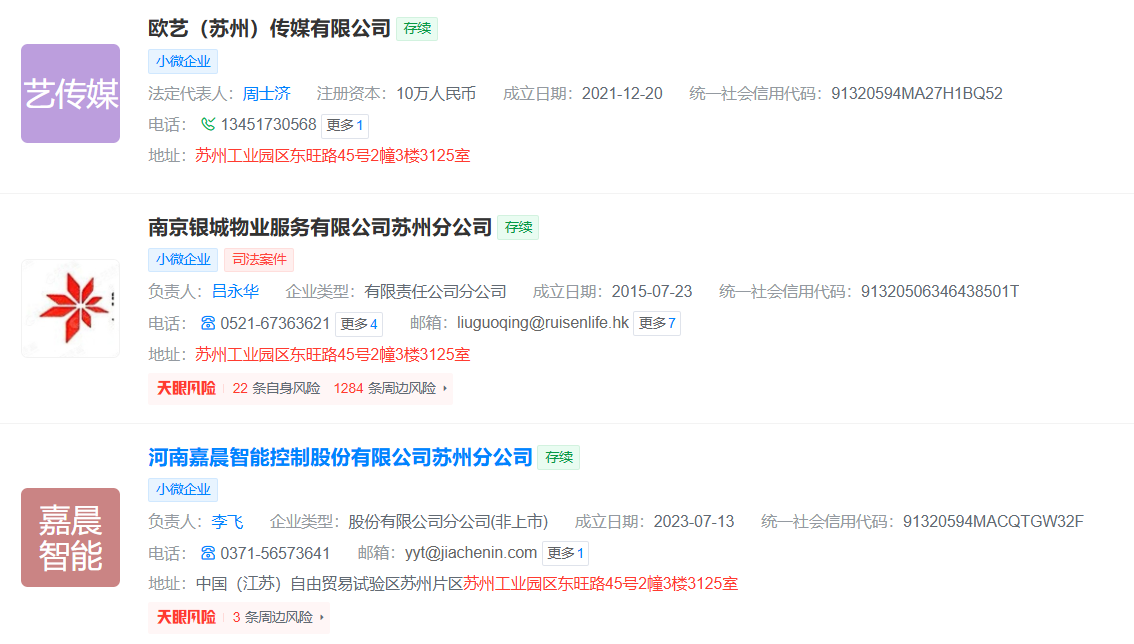Expand 更多1 phones for 欧艺传媒
The height and width of the screenshot is (644, 1134).
click(345, 125)
